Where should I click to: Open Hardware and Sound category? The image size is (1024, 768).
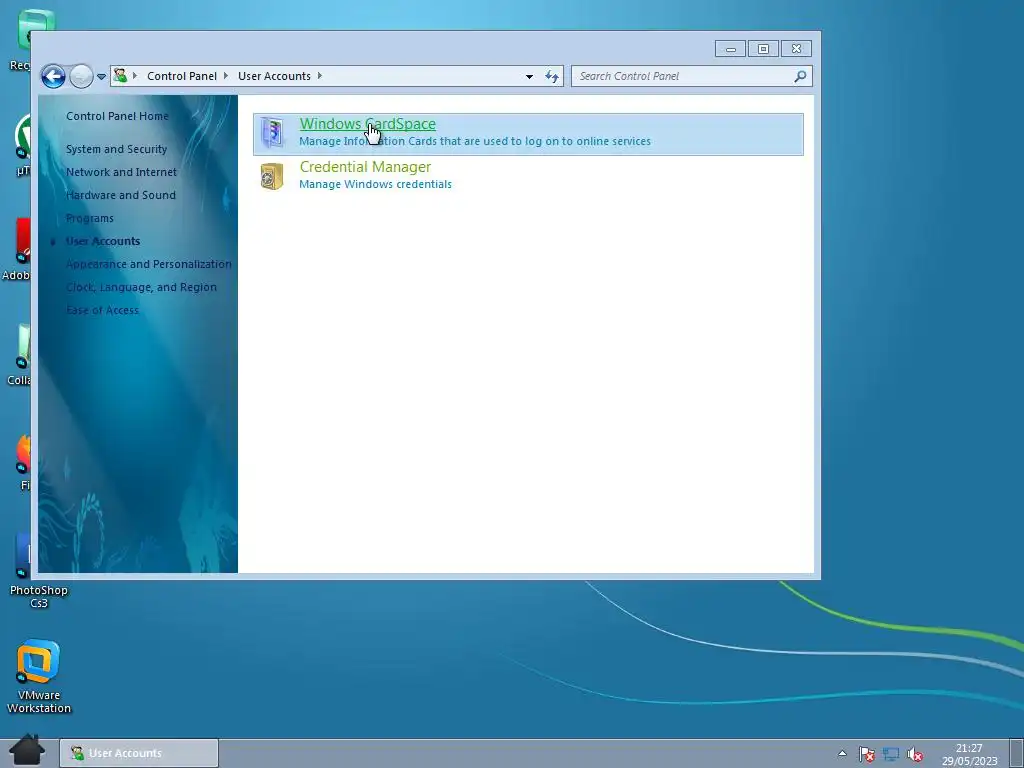[x=121, y=195]
